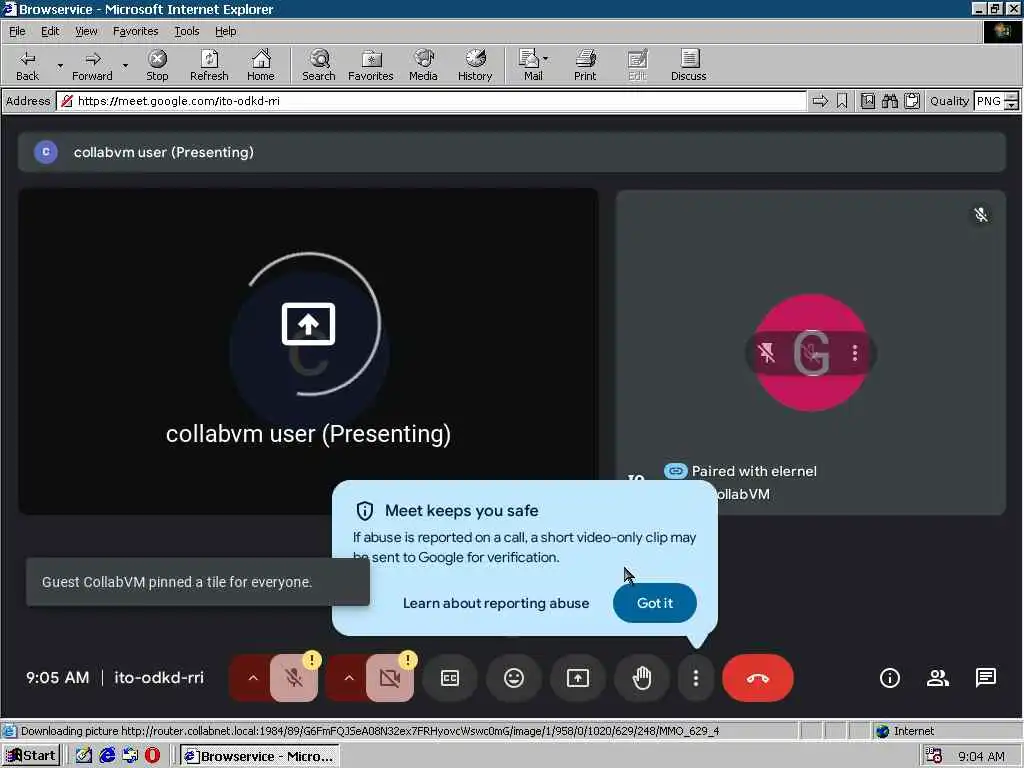Viewport: 1024px width, 768px height.
Task: Click the ito-odkd-rri meeting code text
Action: (159, 677)
